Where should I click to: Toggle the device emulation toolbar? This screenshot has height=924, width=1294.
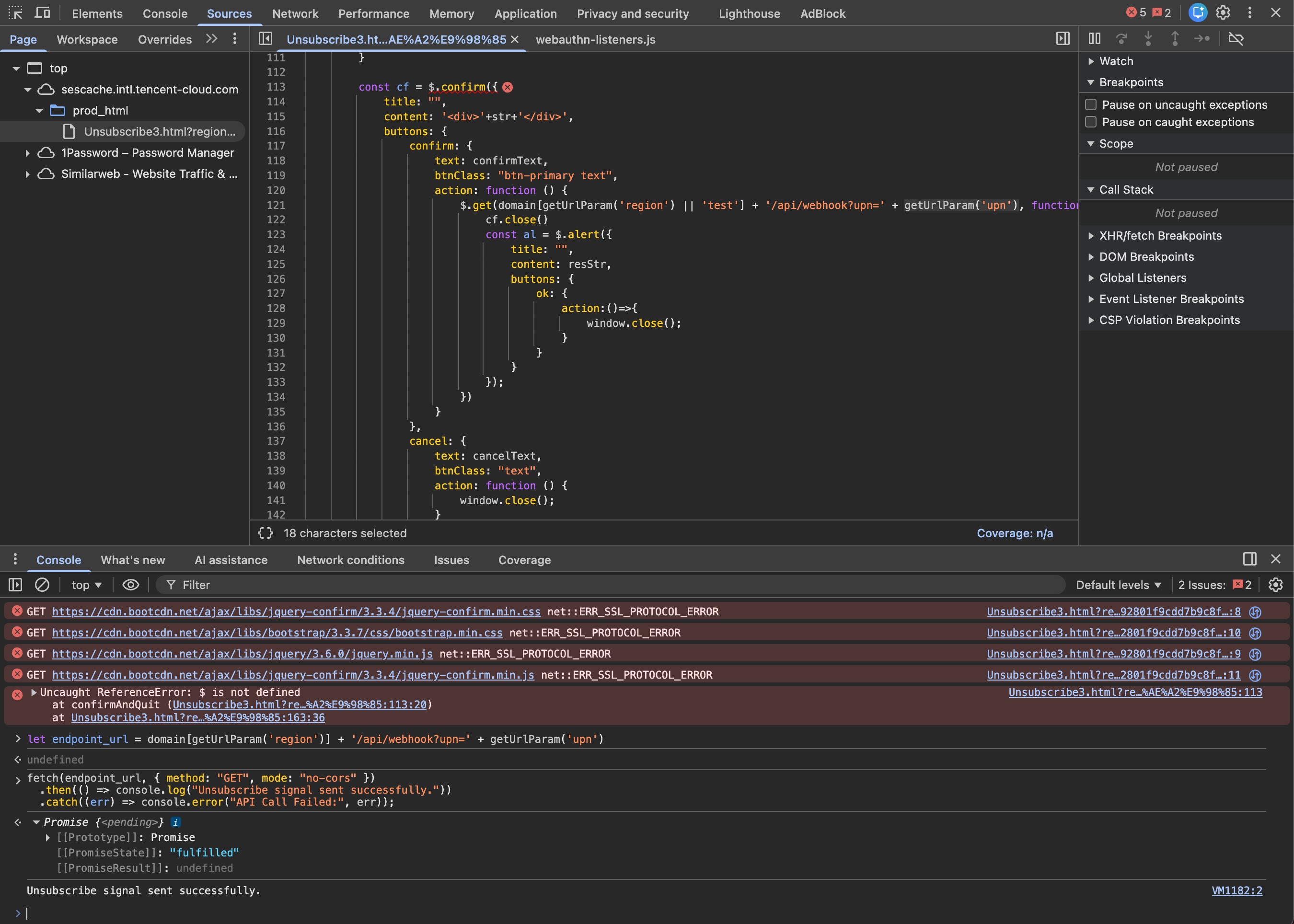click(x=42, y=13)
